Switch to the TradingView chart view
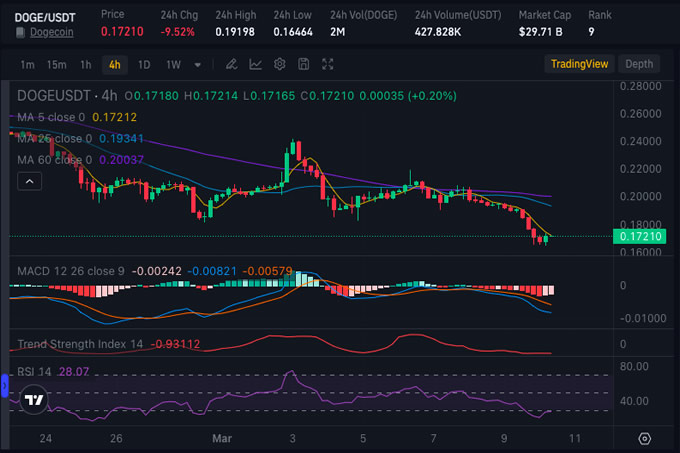This screenshot has width=680, height=453. (x=579, y=64)
